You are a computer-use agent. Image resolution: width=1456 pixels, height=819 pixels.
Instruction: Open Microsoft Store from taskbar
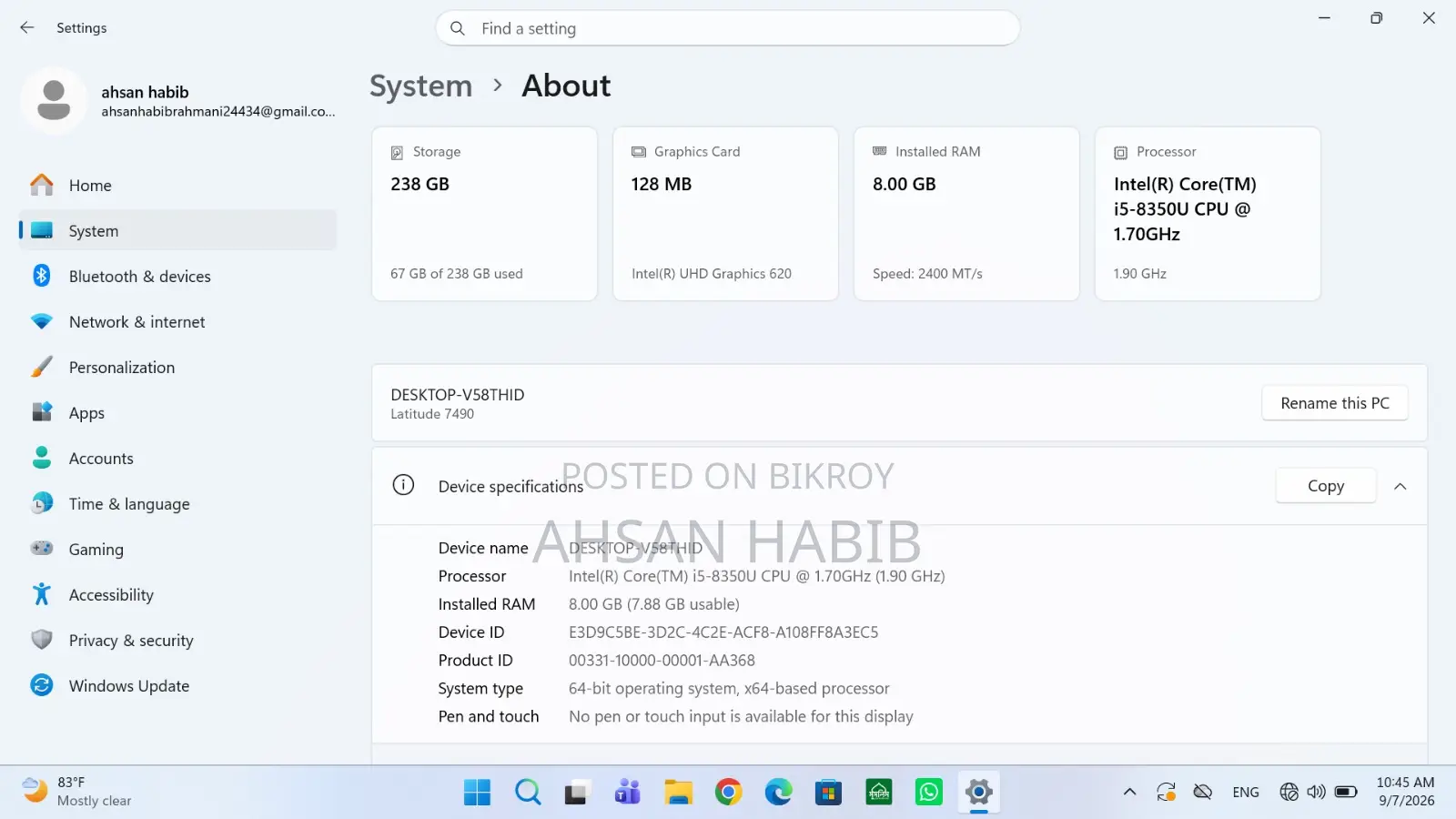828,793
